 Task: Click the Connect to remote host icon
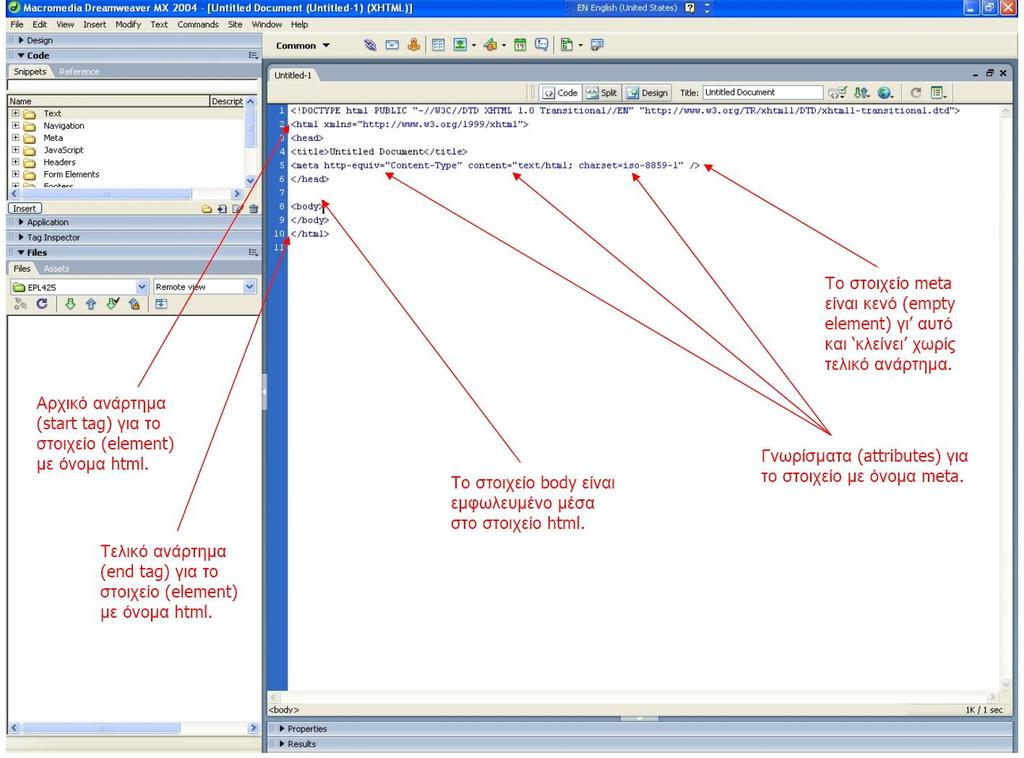[x=20, y=304]
